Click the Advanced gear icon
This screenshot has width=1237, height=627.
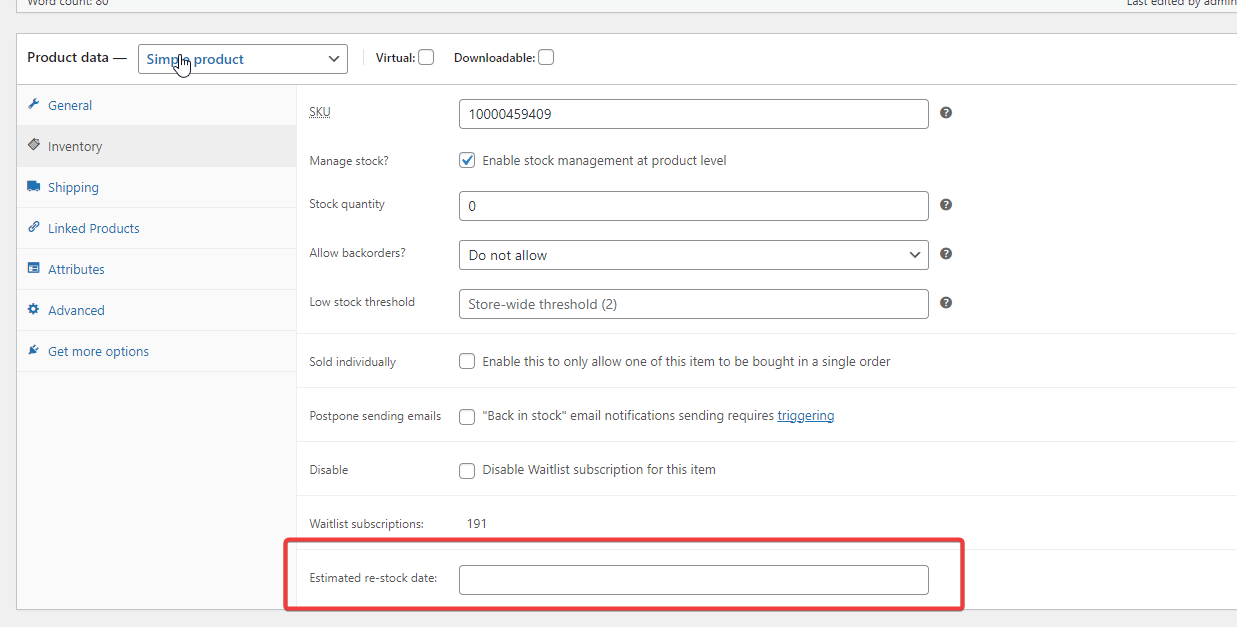pyautogui.click(x=34, y=310)
